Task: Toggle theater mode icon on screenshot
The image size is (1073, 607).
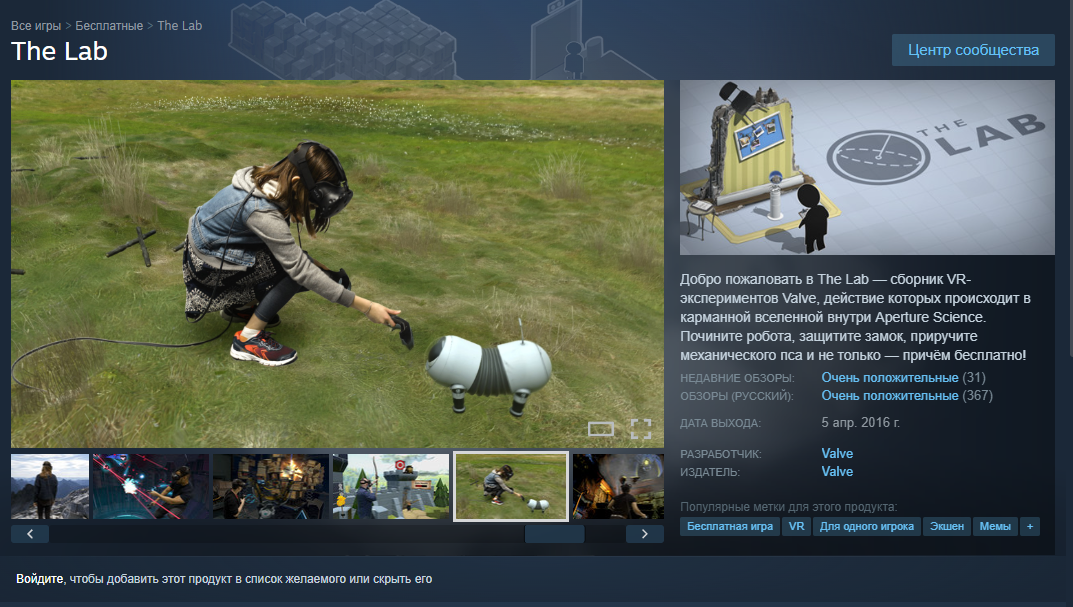Action: tap(601, 429)
